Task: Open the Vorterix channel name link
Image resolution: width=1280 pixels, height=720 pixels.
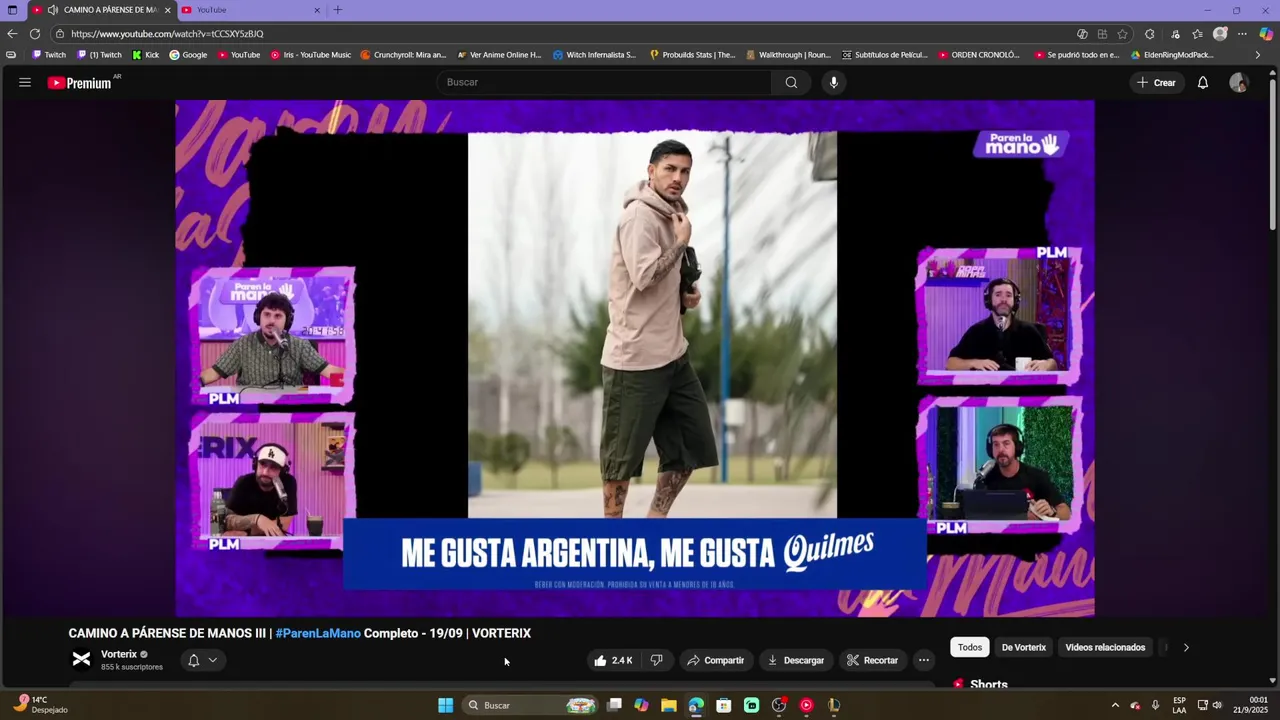Action: 119,654
